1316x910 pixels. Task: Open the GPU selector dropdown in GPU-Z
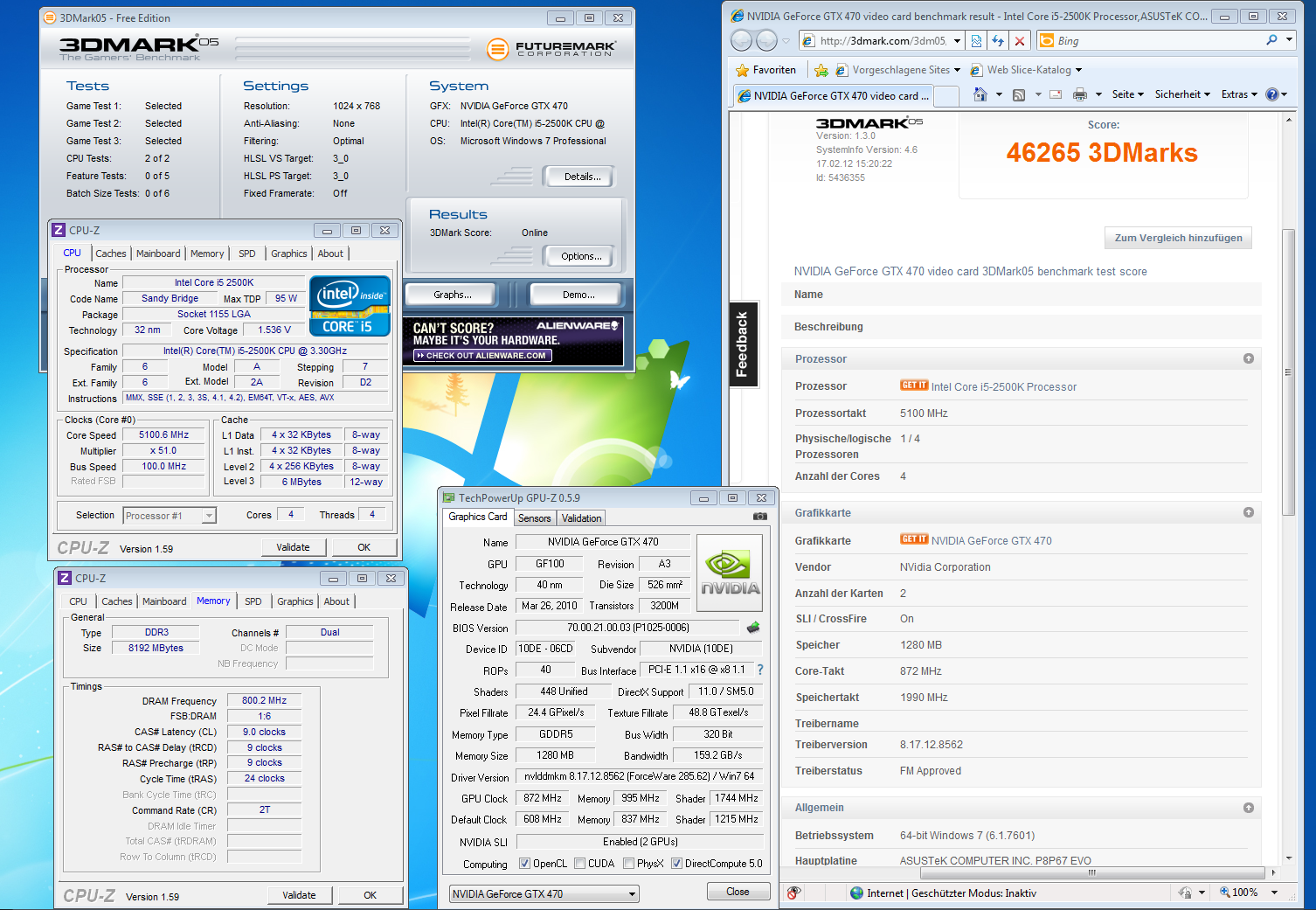pyautogui.click(x=632, y=894)
